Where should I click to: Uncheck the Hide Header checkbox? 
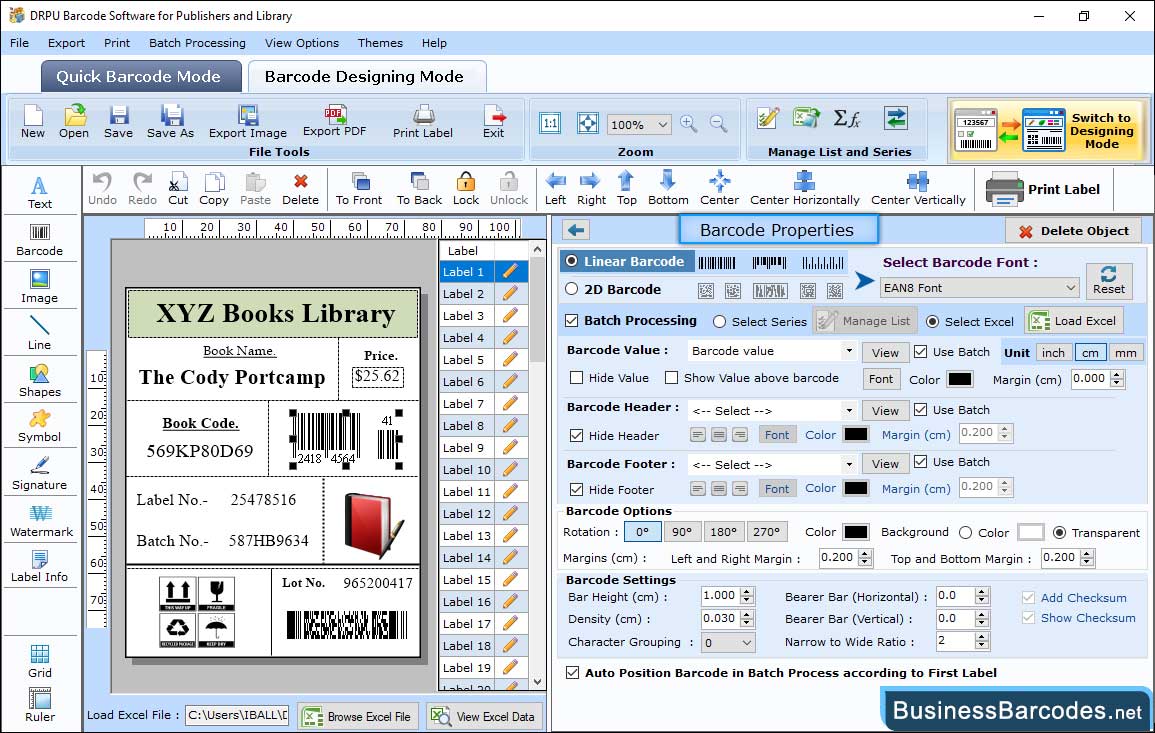tap(577, 436)
